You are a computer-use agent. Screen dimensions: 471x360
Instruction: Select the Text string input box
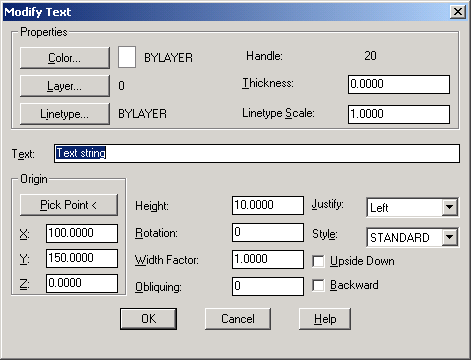[x=257, y=153]
